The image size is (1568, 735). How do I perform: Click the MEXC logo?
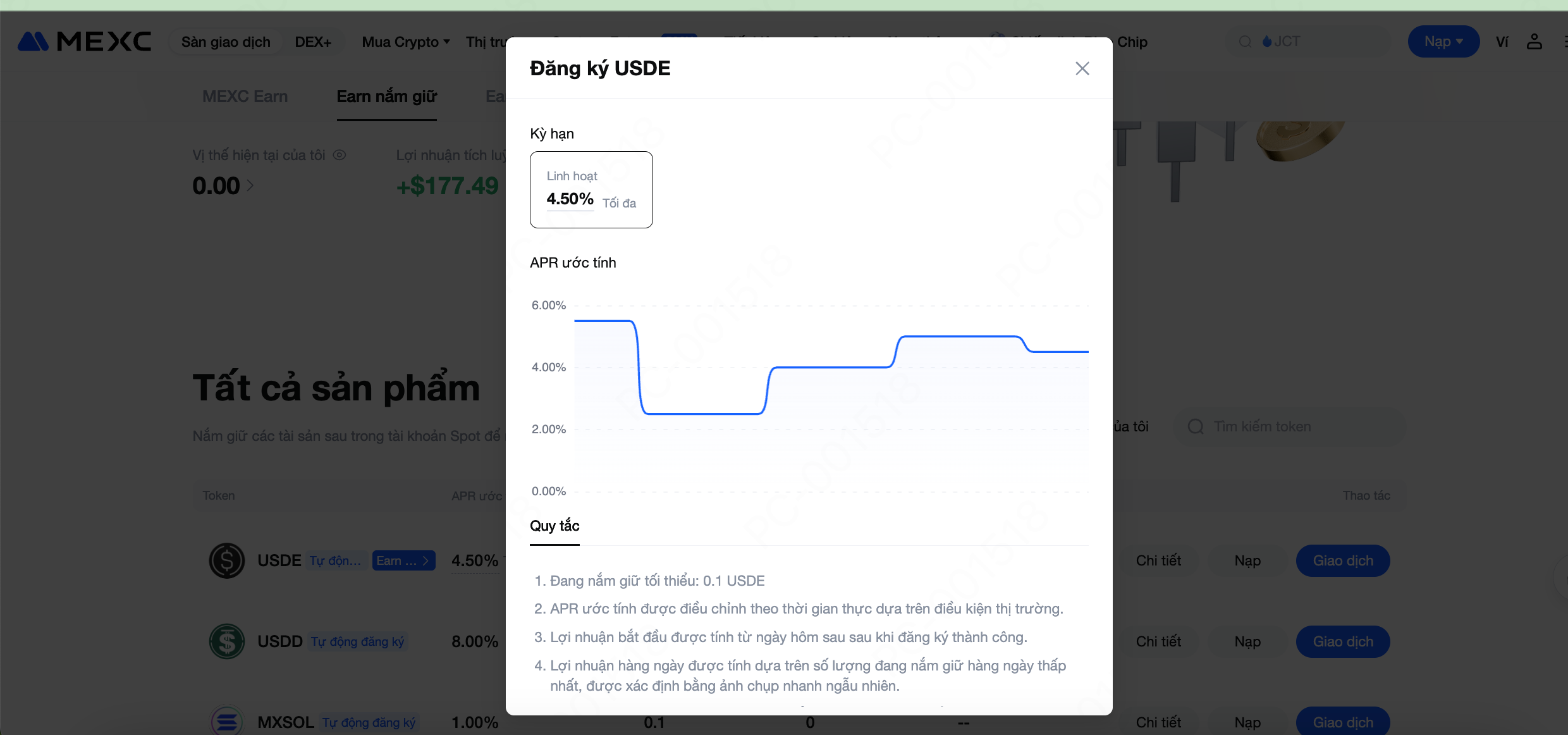coord(84,42)
